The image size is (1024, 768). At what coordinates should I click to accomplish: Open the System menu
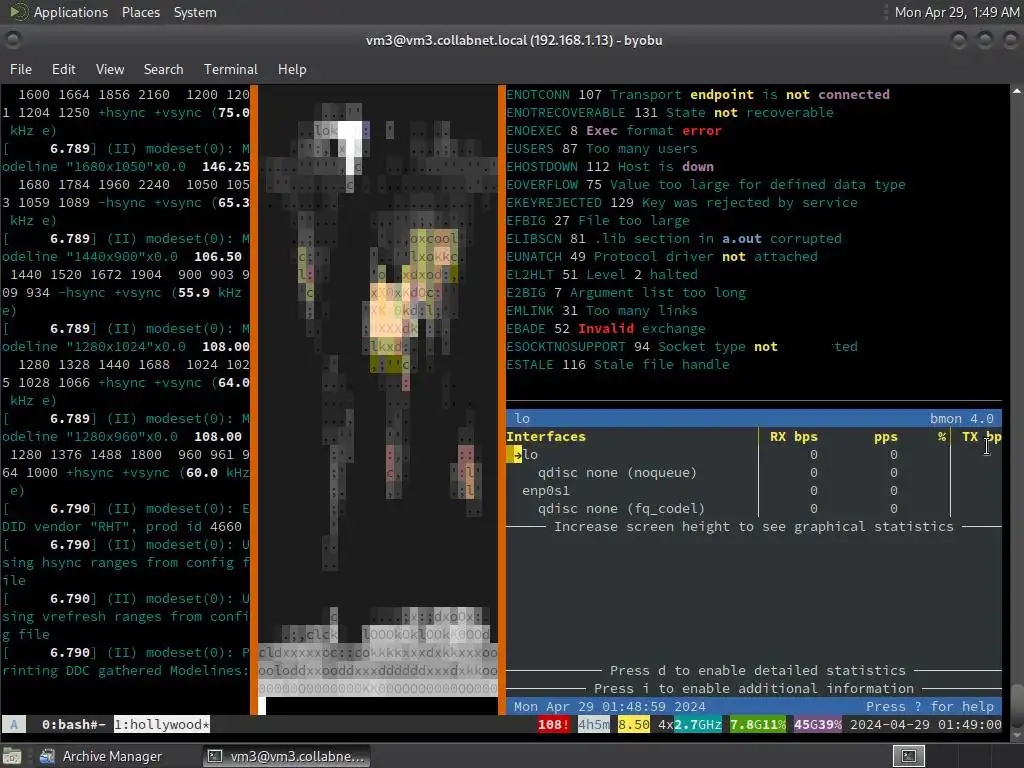(195, 12)
